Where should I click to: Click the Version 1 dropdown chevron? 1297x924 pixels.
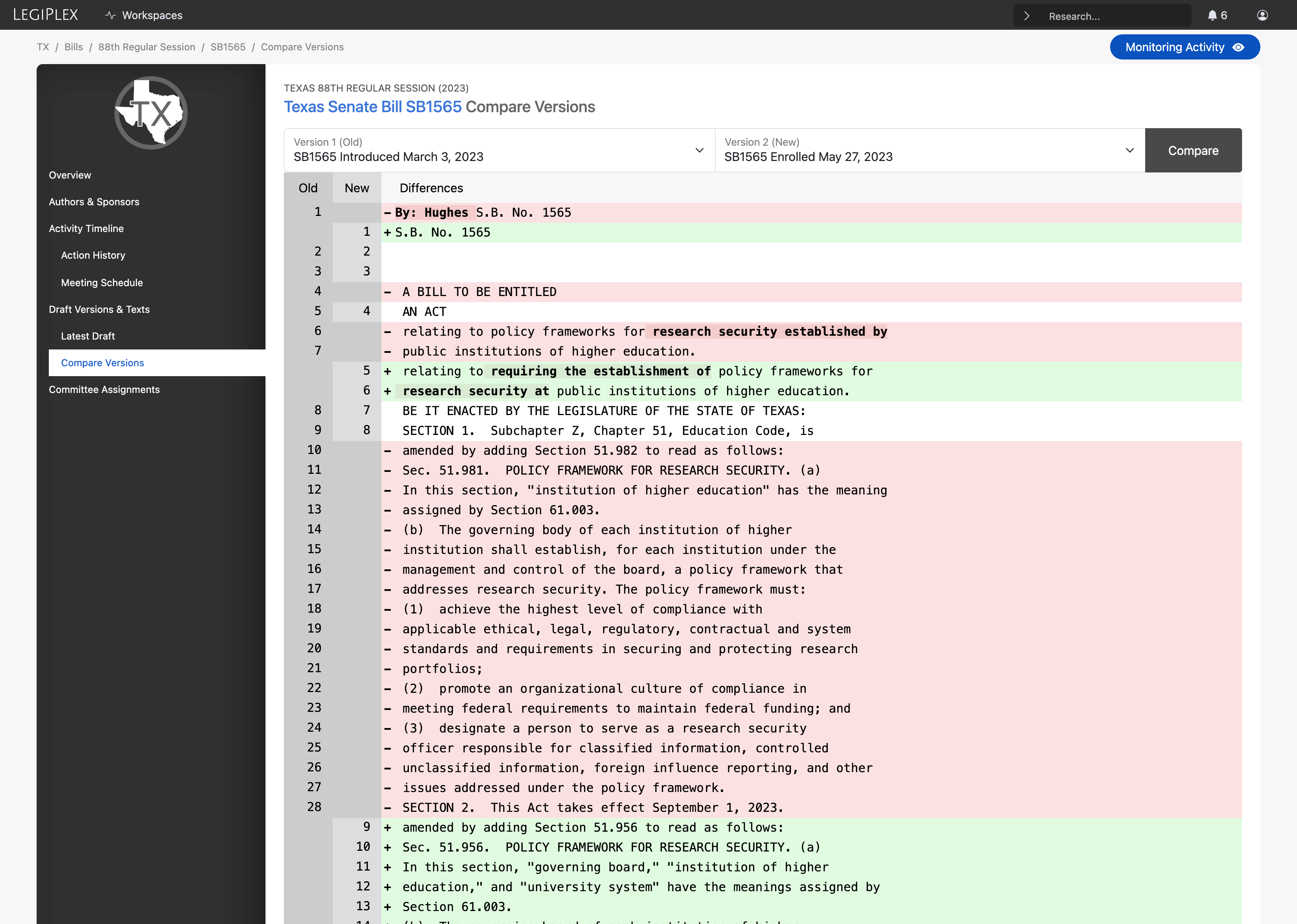point(699,150)
